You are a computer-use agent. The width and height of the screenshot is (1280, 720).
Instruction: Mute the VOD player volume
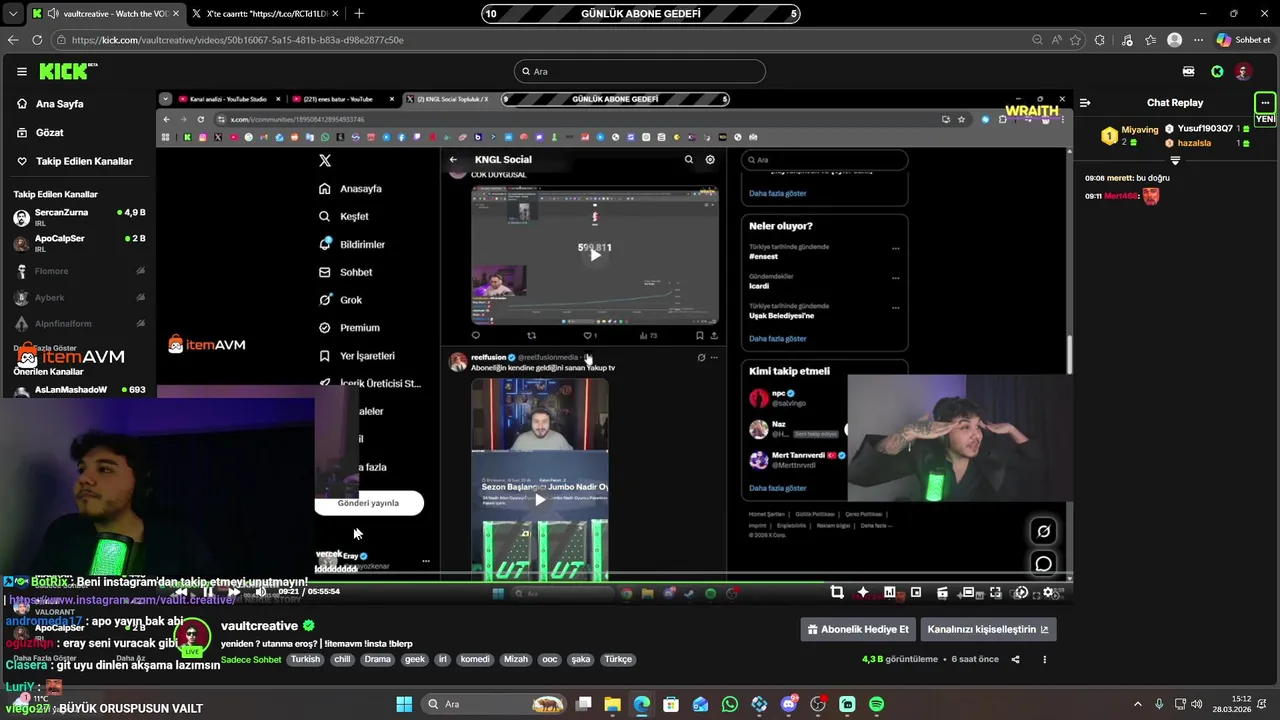[260, 592]
